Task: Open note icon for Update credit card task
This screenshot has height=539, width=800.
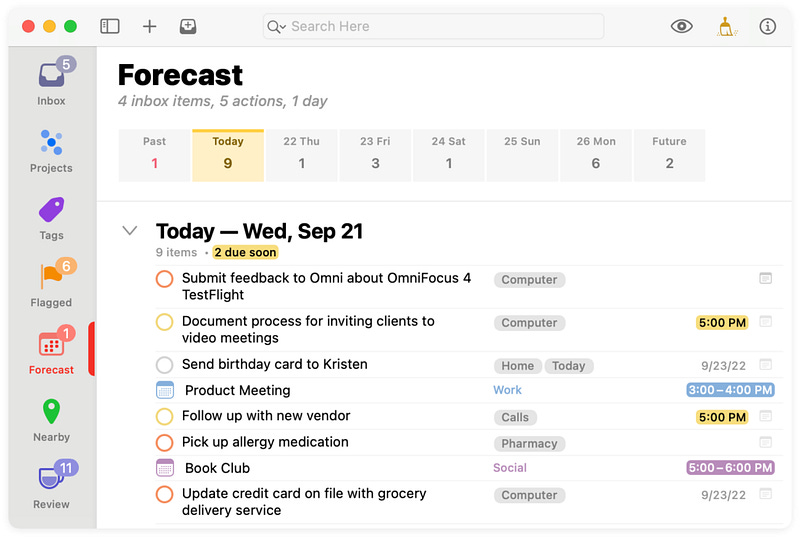Action: 765,494
